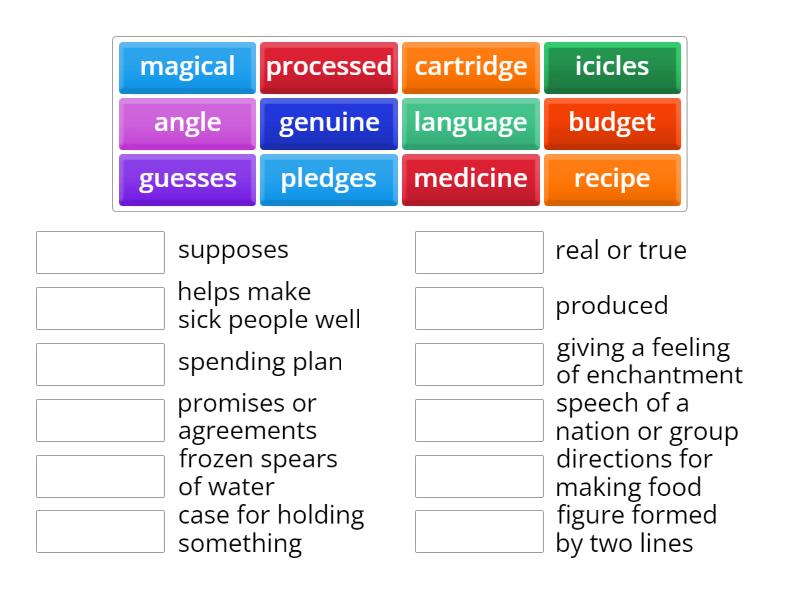Select the 'budget' word tile
Viewport: 800px width, 600px height.
click(612, 123)
